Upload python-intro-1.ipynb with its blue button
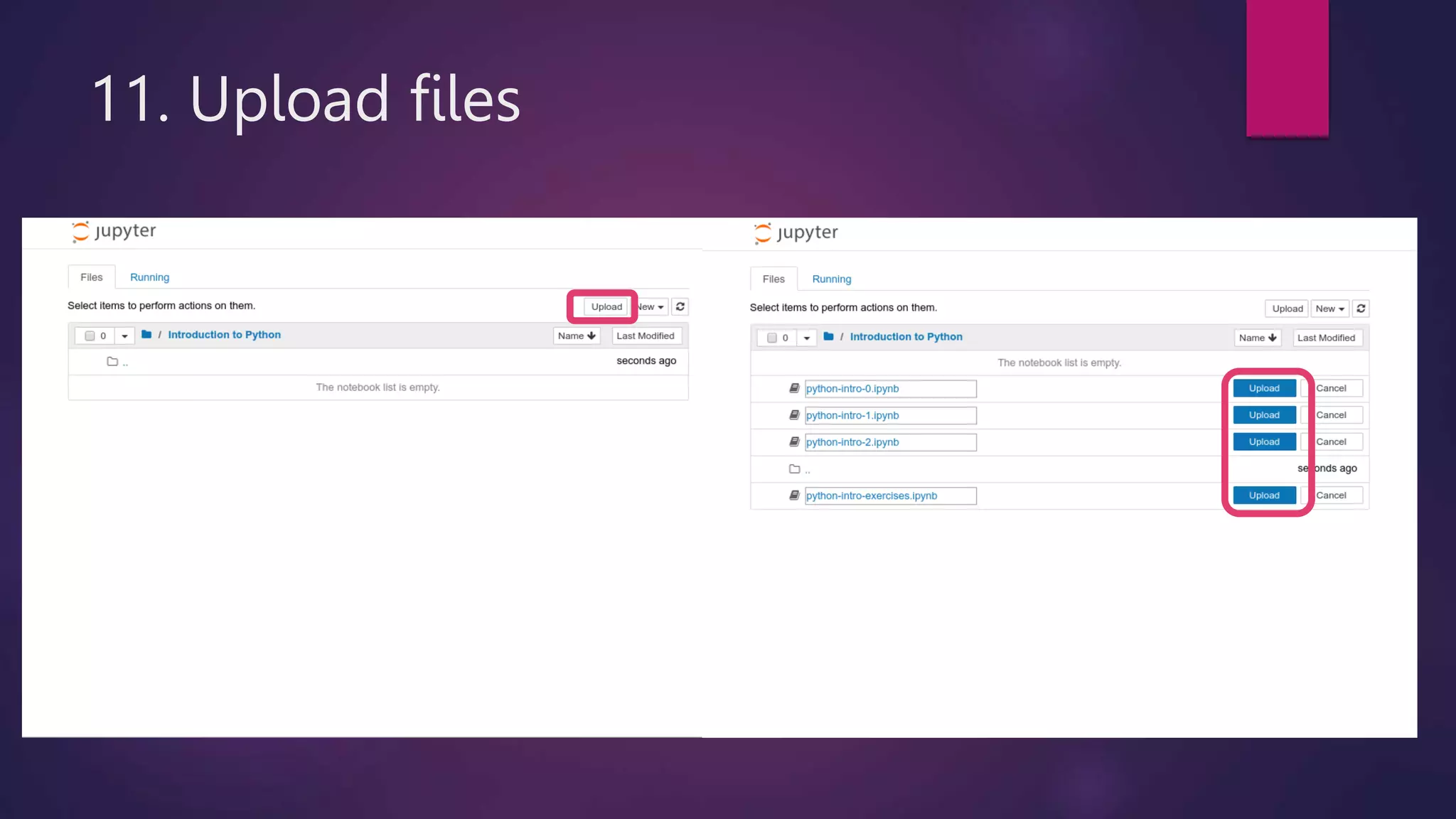Image resolution: width=1456 pixels, height=819 pixels. (x=1264, y=415)
